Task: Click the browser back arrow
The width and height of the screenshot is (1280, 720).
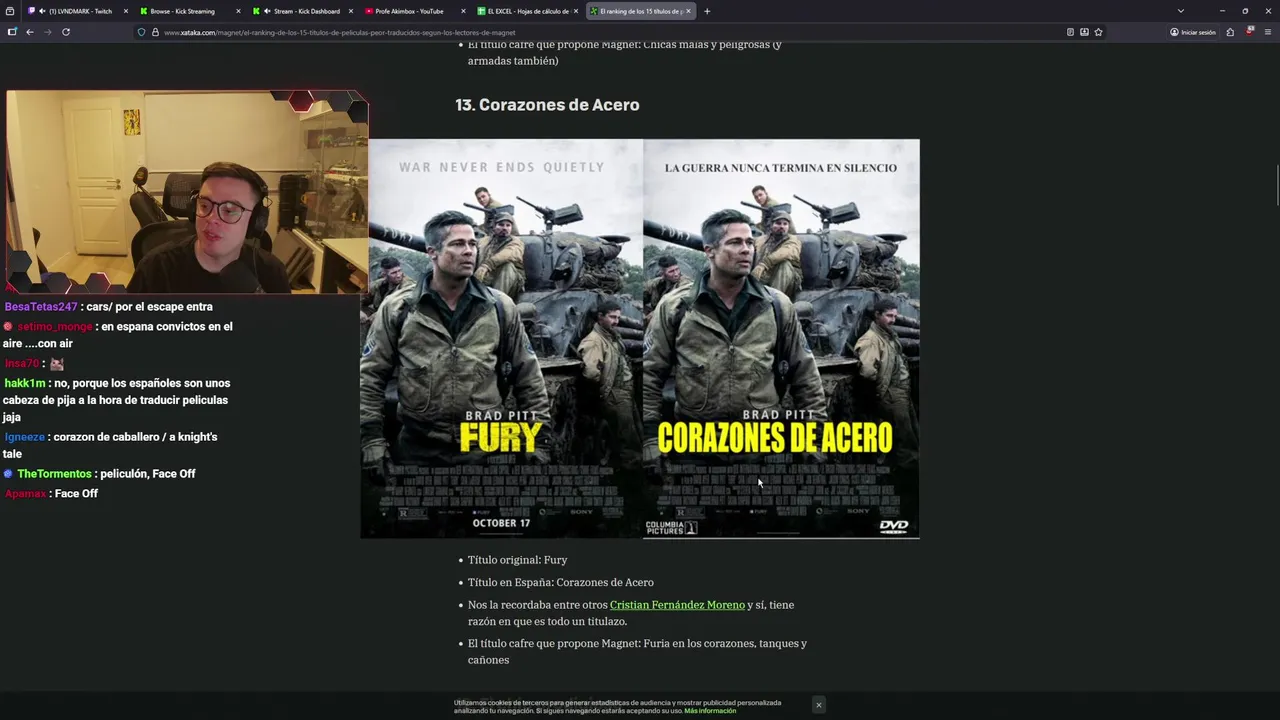Action: tap(30, 32)
